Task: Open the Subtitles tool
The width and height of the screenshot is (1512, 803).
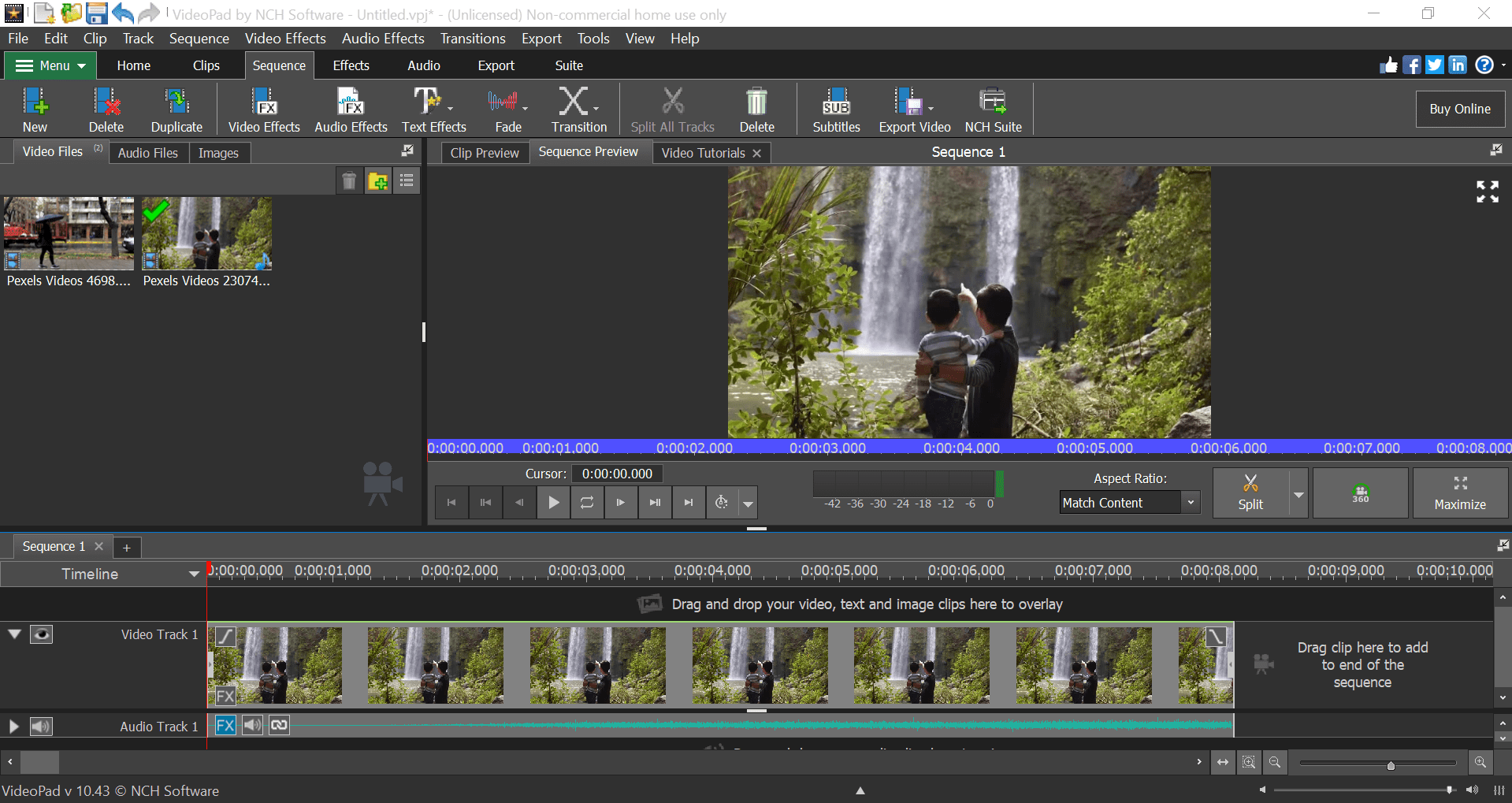Action: pyautogui.click(x=836, y=110)
